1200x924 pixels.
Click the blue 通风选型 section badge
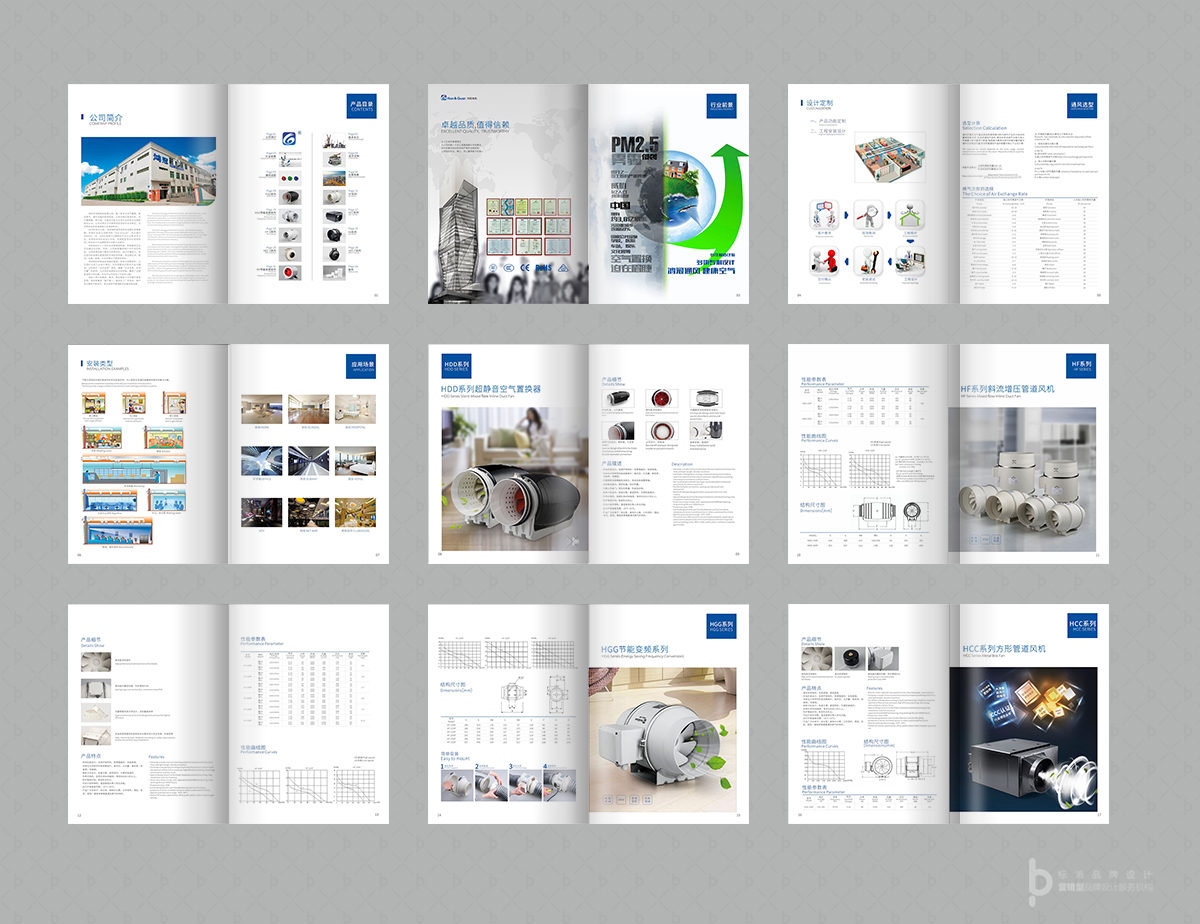(x=1082, y=105)
